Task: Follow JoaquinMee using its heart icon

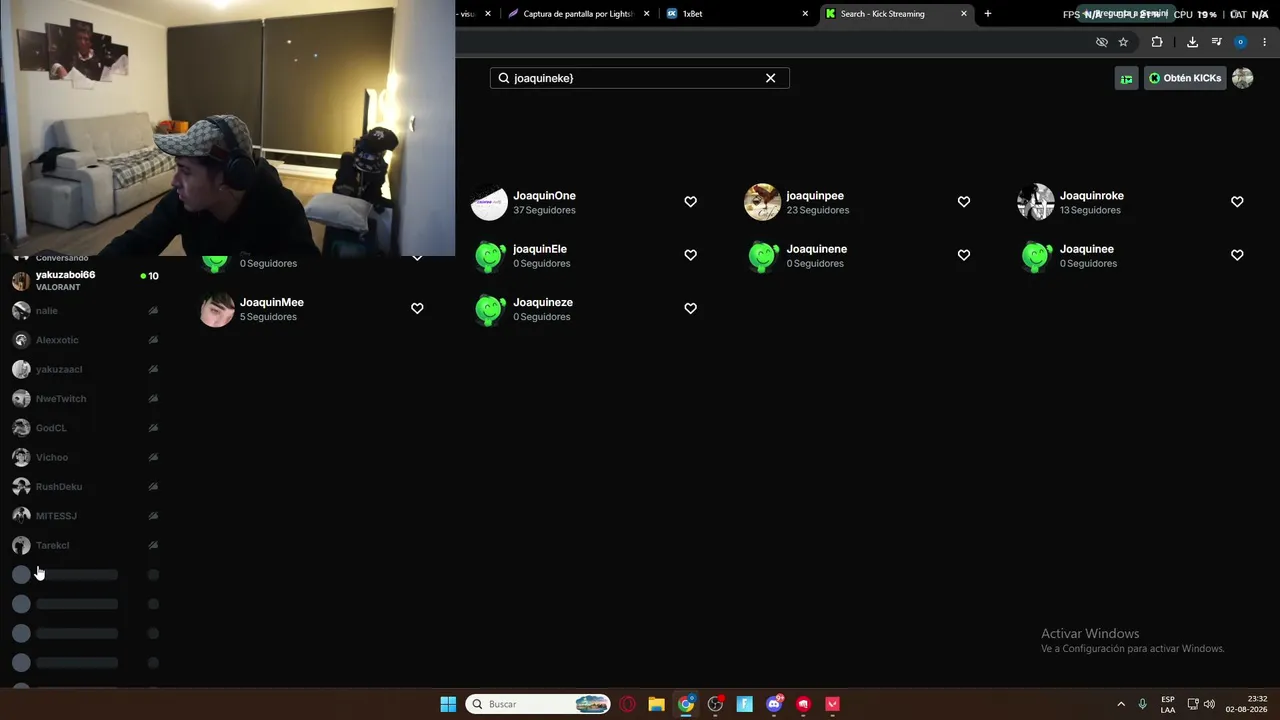Action: 417,308
